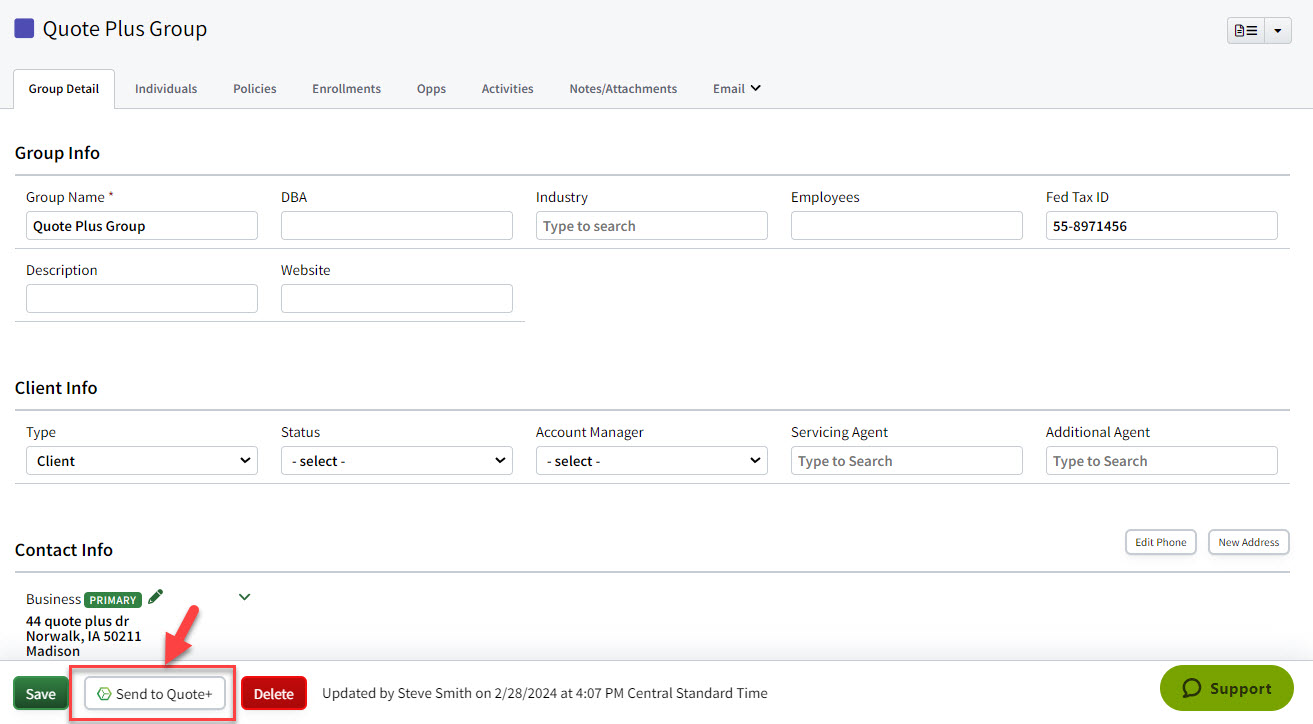Image resolution: width=1313 pixels, height=724 pixels.
Task: Open the dropdown arrow next to document view icon
Action: point(1278,30)
